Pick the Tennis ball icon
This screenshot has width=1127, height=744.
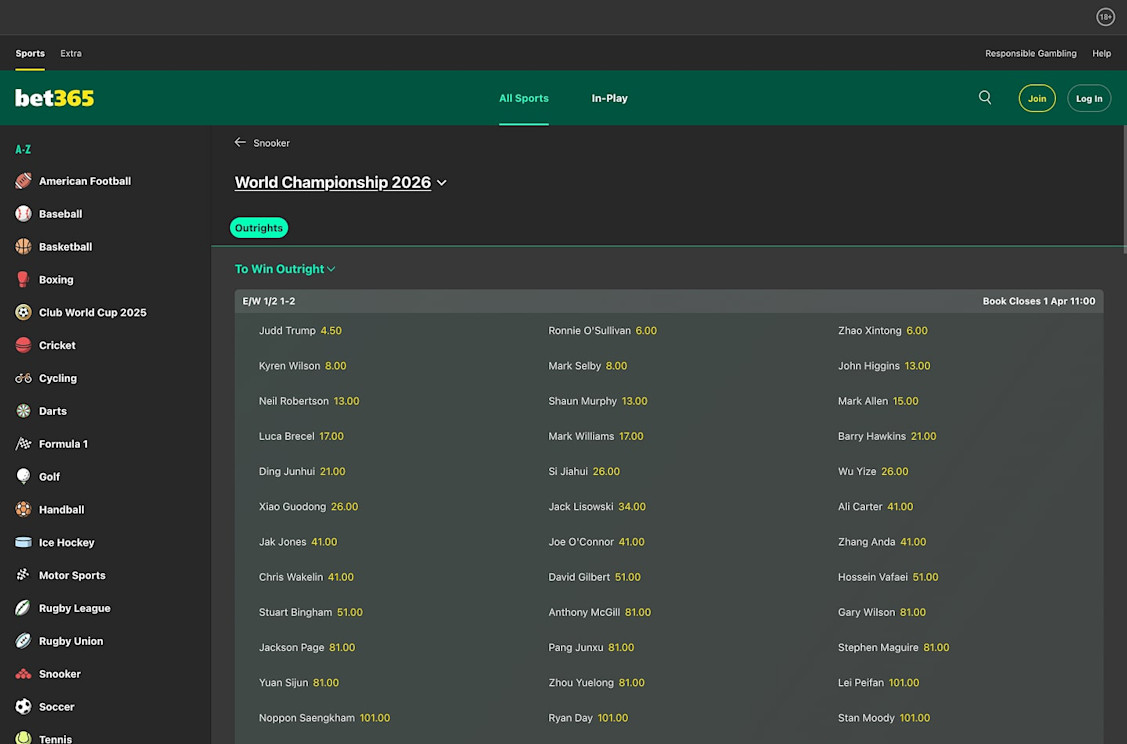[x=23, y=738]
